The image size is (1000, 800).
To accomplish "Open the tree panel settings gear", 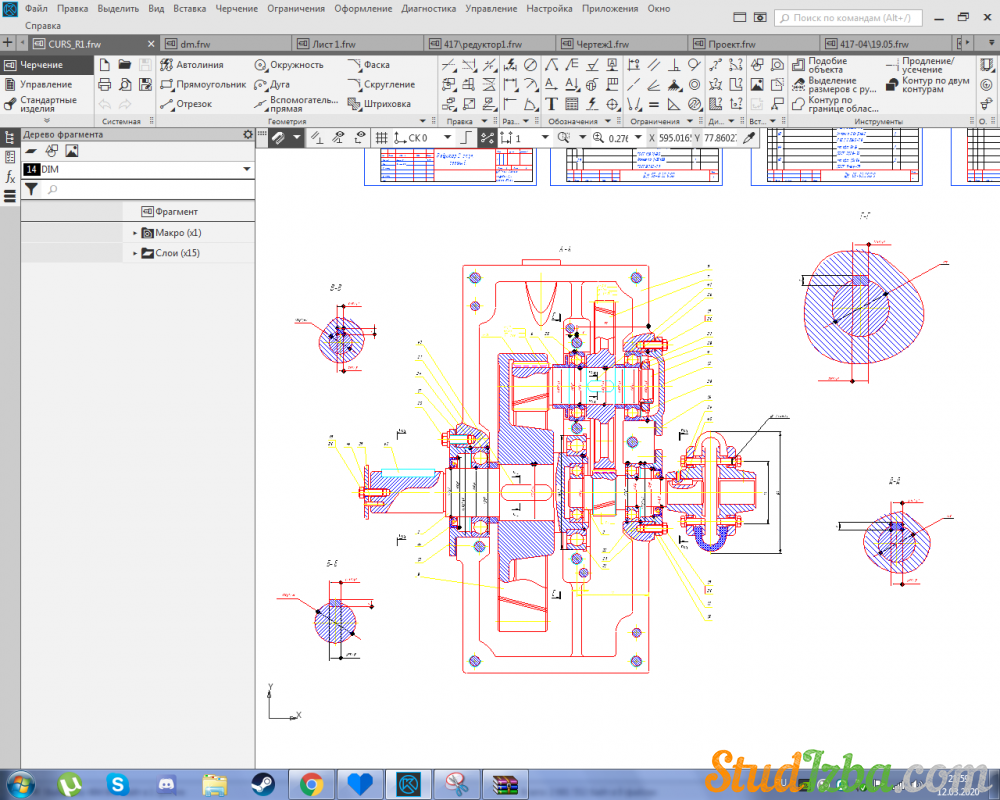I will pos(247,134).
